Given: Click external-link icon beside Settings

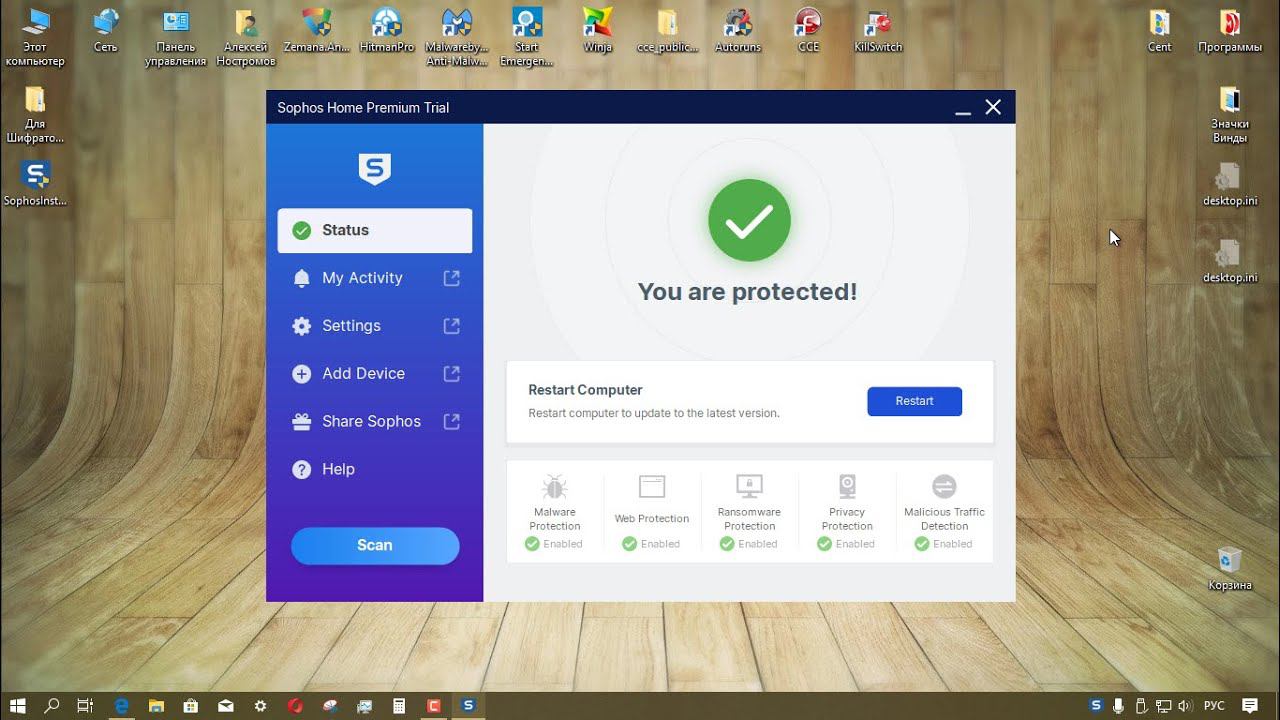Looking at the screenshot, I should (452, 326).
